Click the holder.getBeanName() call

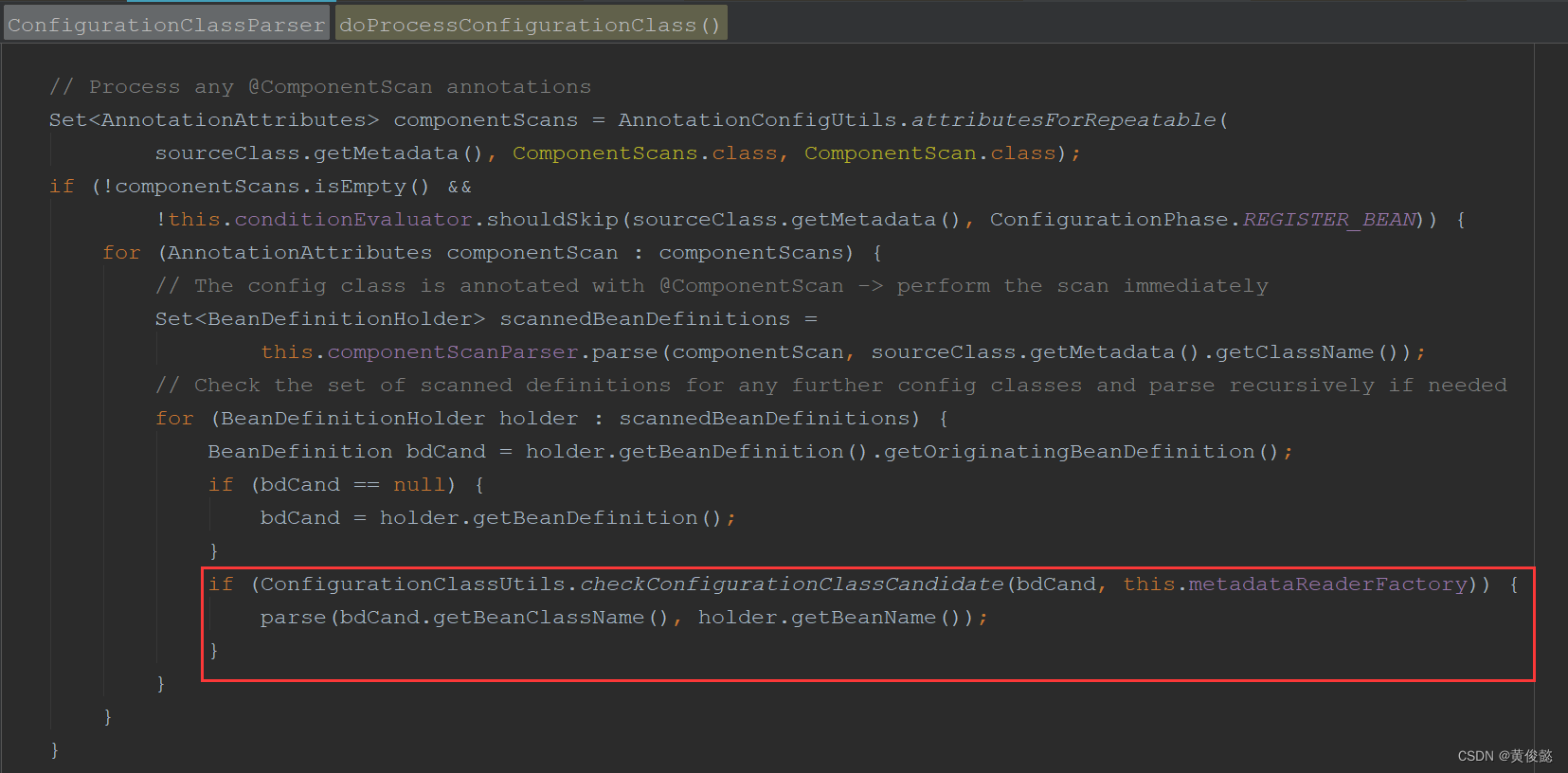(x=830, y=618)
